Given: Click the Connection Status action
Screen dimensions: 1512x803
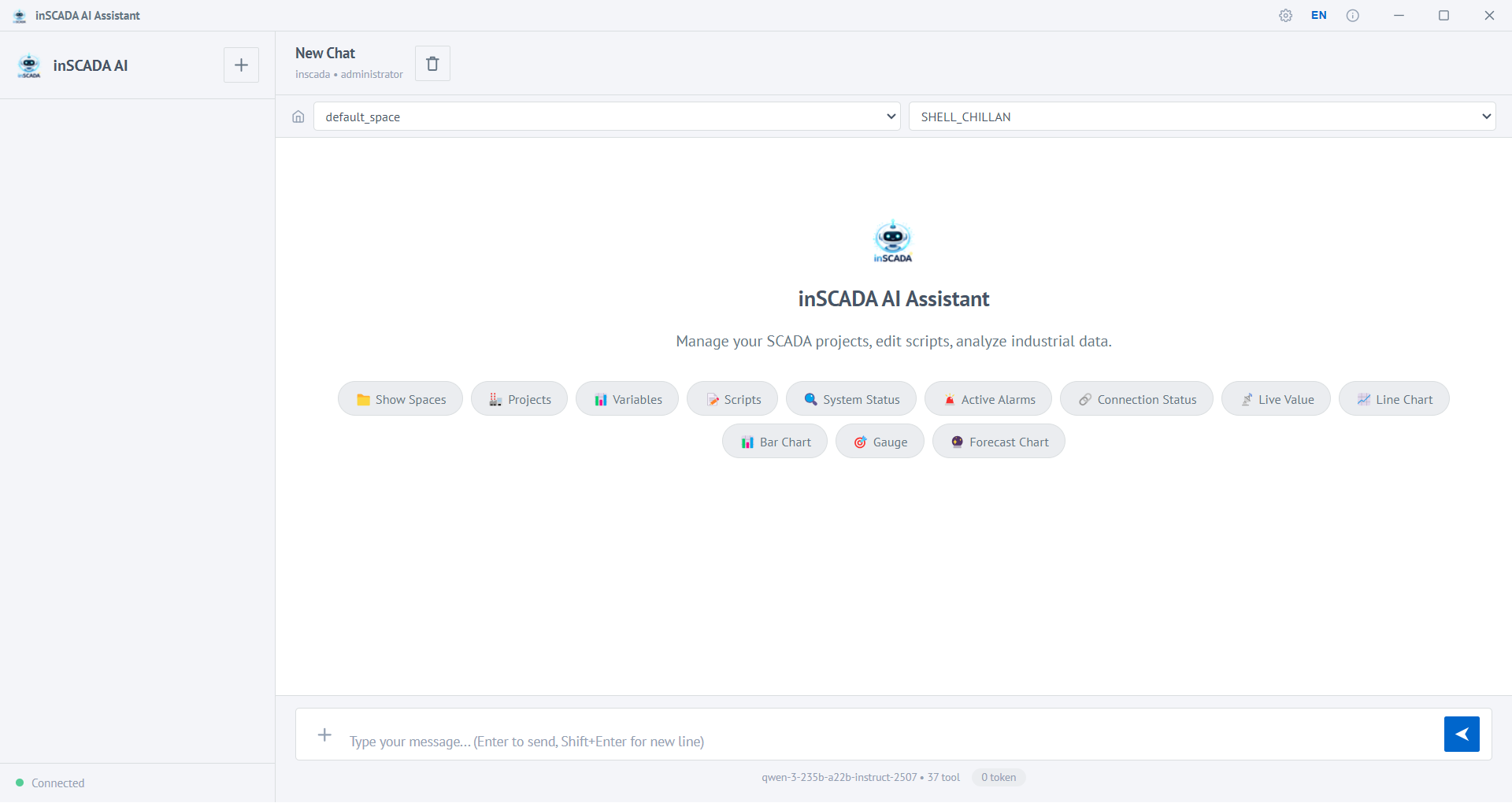Looking at the screenshot, I should (x=1136, y=398).
